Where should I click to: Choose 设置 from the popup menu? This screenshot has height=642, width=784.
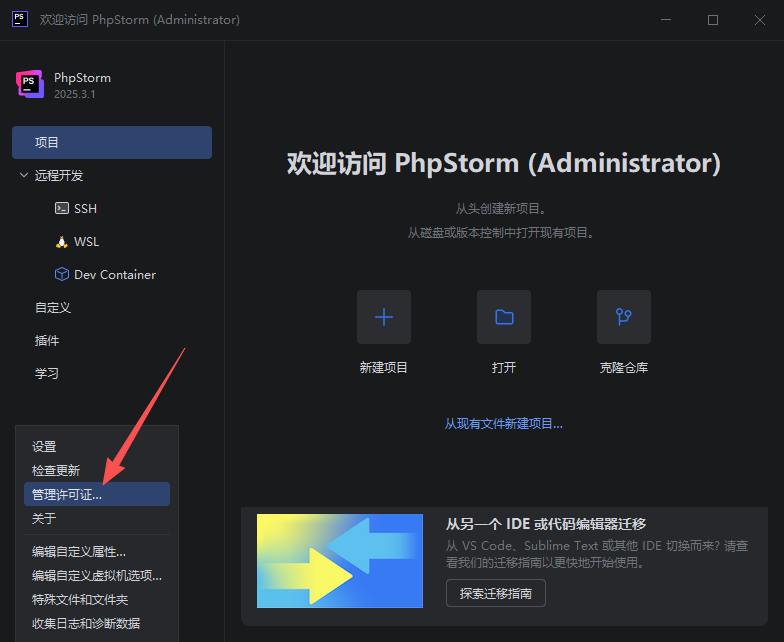[97, 446]
